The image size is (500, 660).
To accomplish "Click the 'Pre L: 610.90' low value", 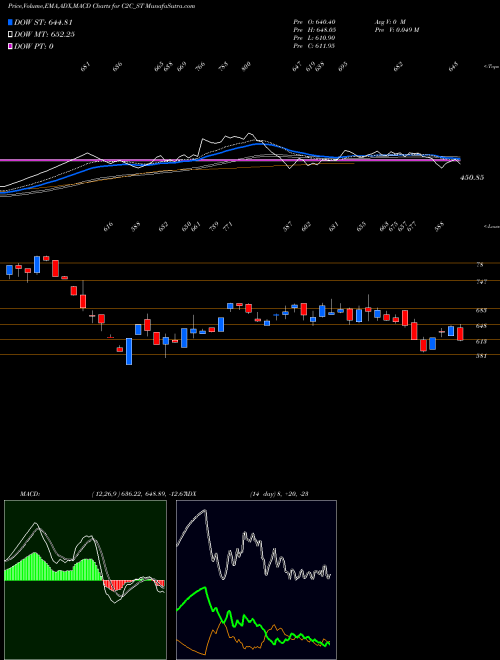I will [x=314, y=38].
